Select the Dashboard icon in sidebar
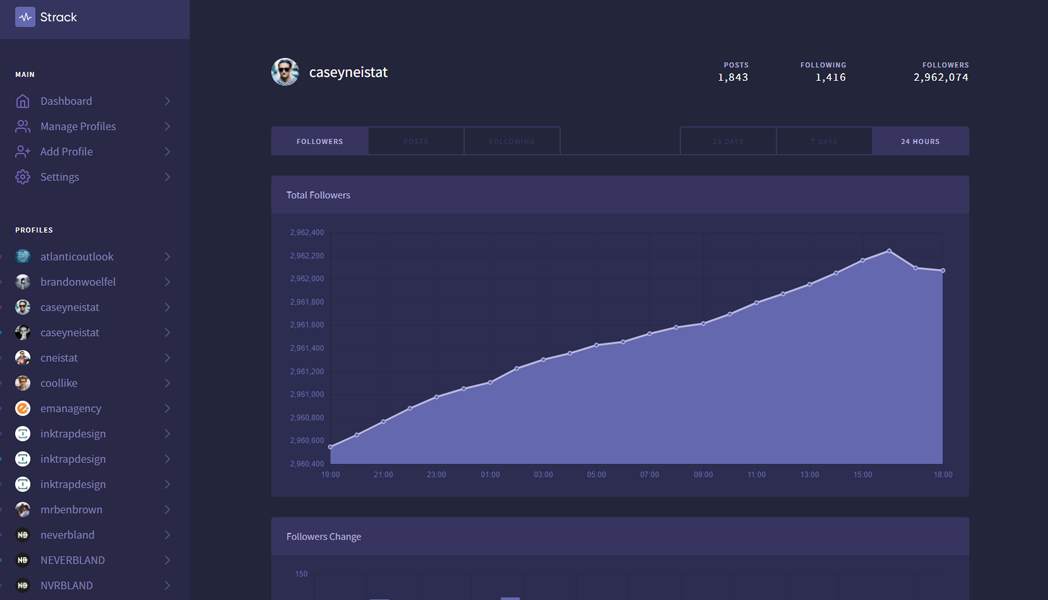Viewport: 1048px width, 600px height. [x=23, y=100]
